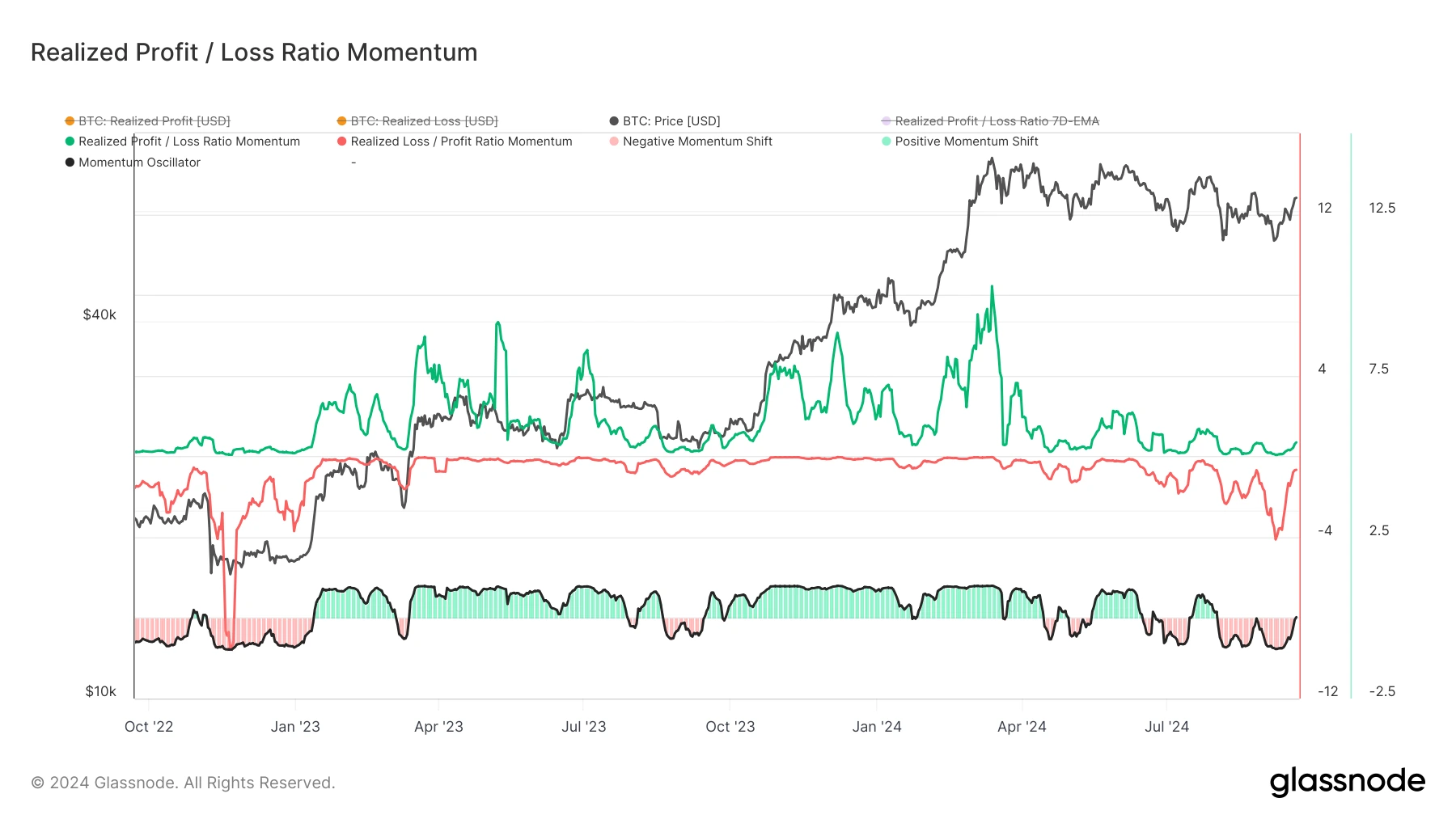Click the Apr '24 x-axis label
The height and width of the screenshot is (819, 1456).
(x=1022, y=727)
